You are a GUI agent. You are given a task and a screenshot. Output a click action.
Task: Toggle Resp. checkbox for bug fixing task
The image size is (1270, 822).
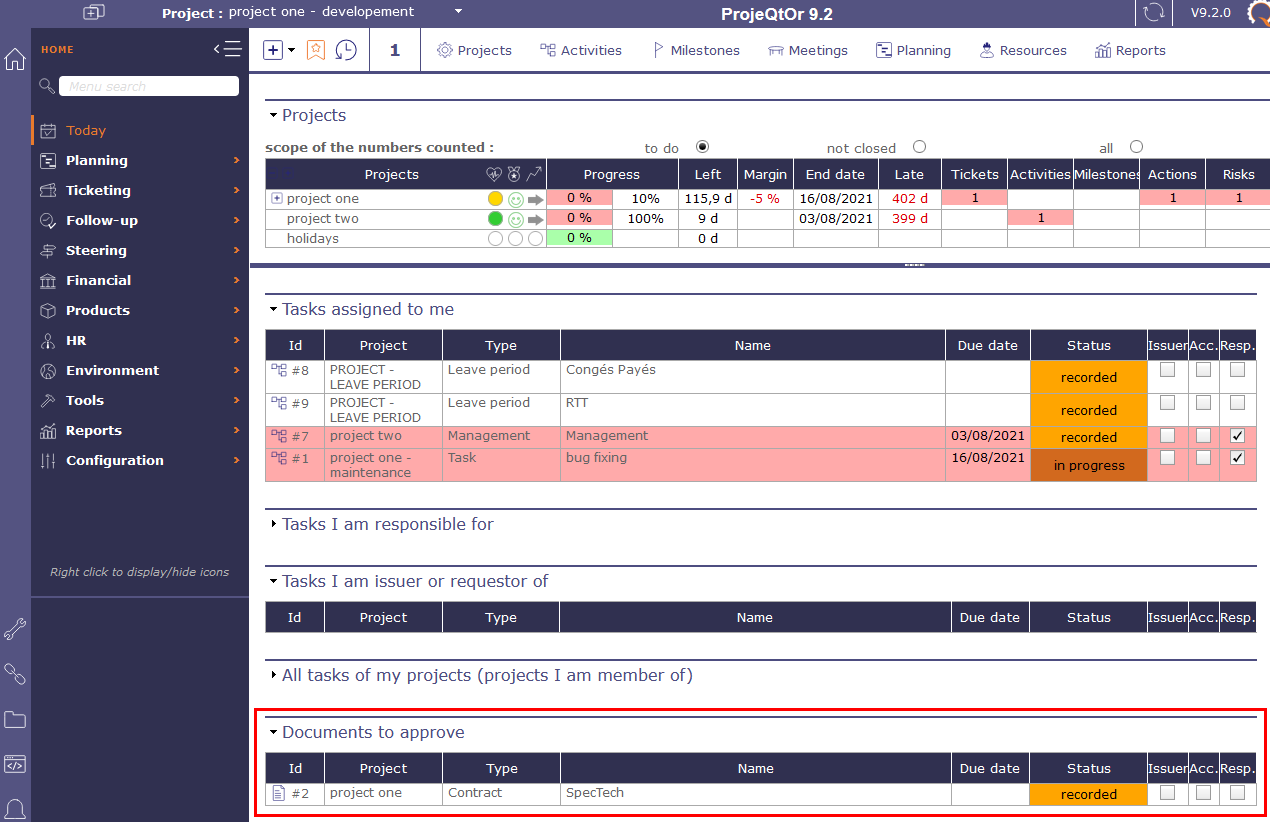coord(1237,458)
